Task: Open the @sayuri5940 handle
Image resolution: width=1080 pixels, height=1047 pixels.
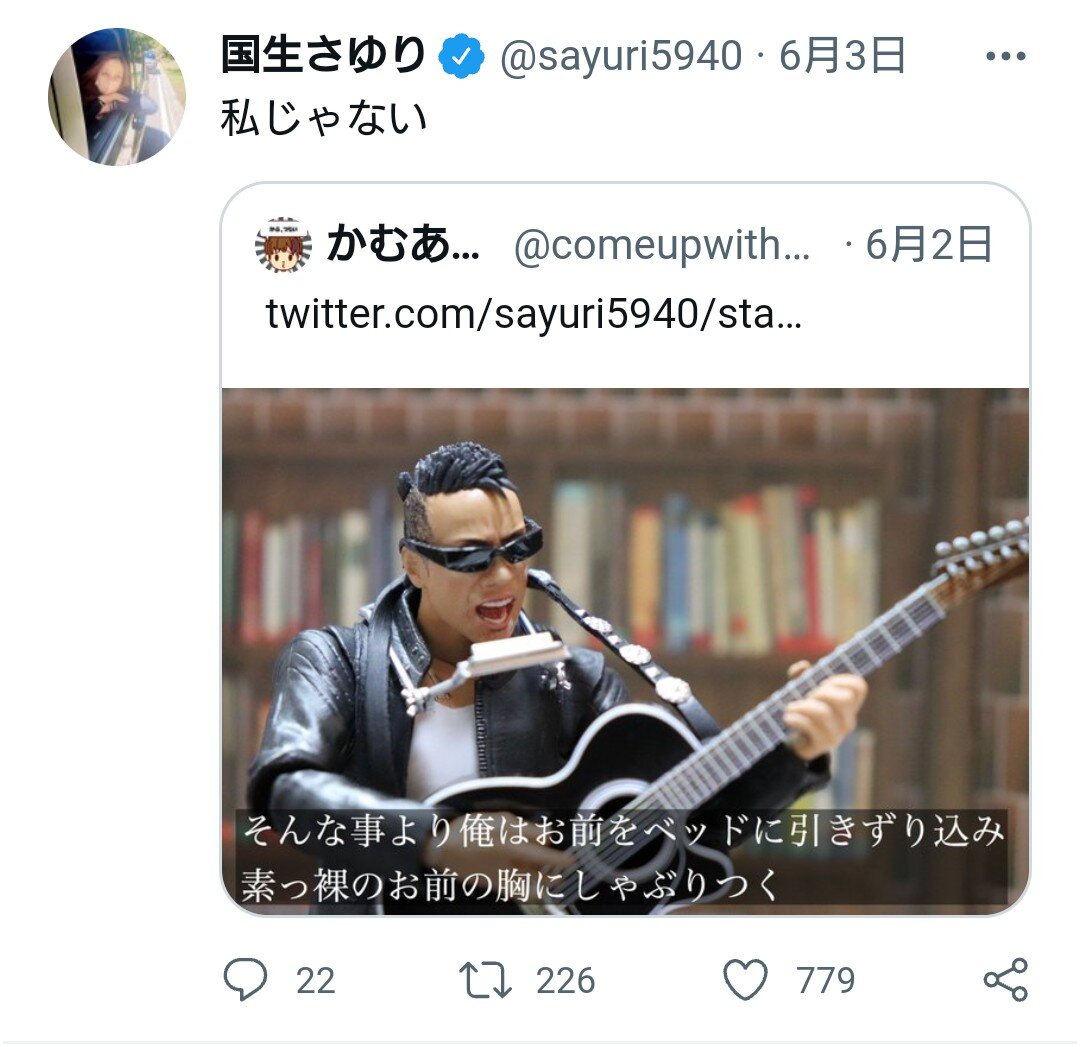Action: tap(621, 56)
